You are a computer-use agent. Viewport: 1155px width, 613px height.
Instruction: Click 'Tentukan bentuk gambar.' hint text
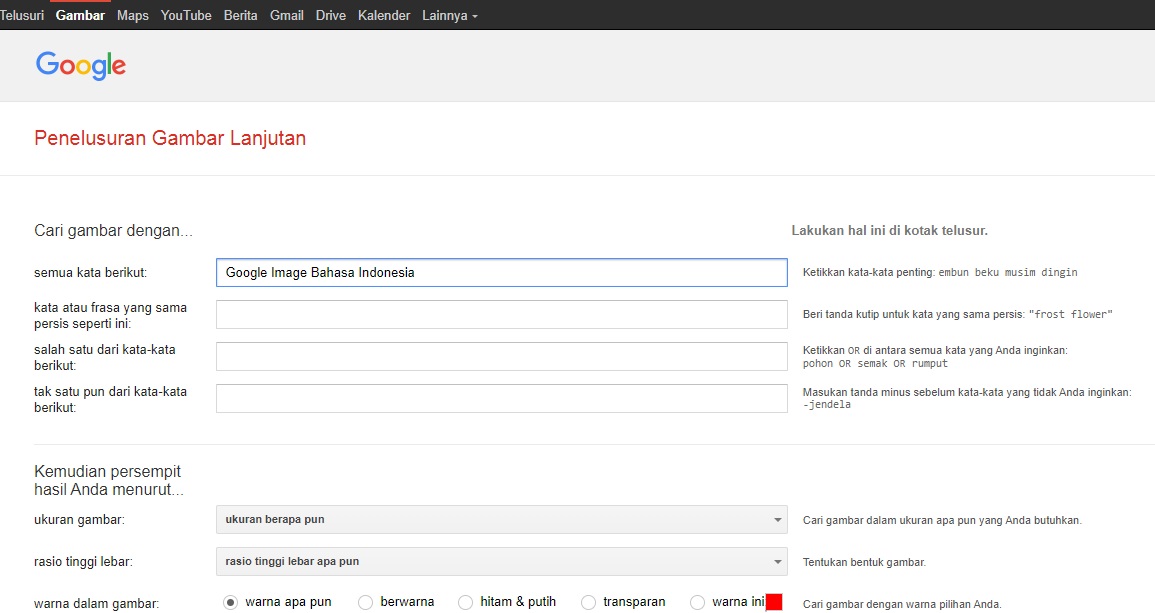(864, 562)
